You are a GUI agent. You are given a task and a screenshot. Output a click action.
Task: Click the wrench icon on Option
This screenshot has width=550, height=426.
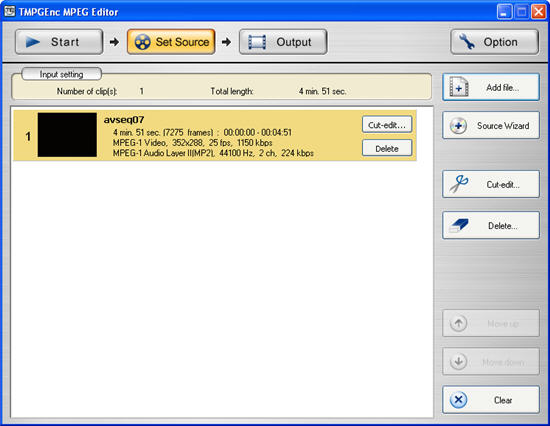(467, 42)
